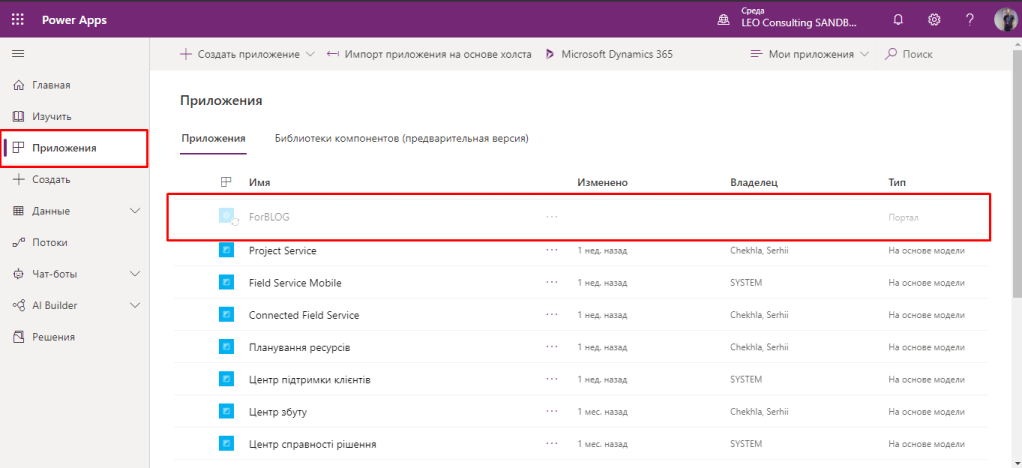Switch to Библиотеки компонентов tab
This screenshot has width=1022, height=468.
(401, 138)
